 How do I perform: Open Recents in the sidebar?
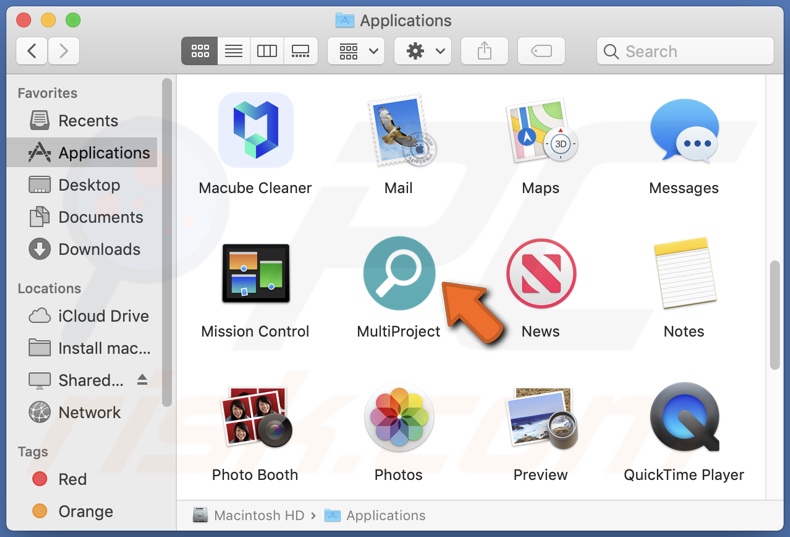point(82,121)
